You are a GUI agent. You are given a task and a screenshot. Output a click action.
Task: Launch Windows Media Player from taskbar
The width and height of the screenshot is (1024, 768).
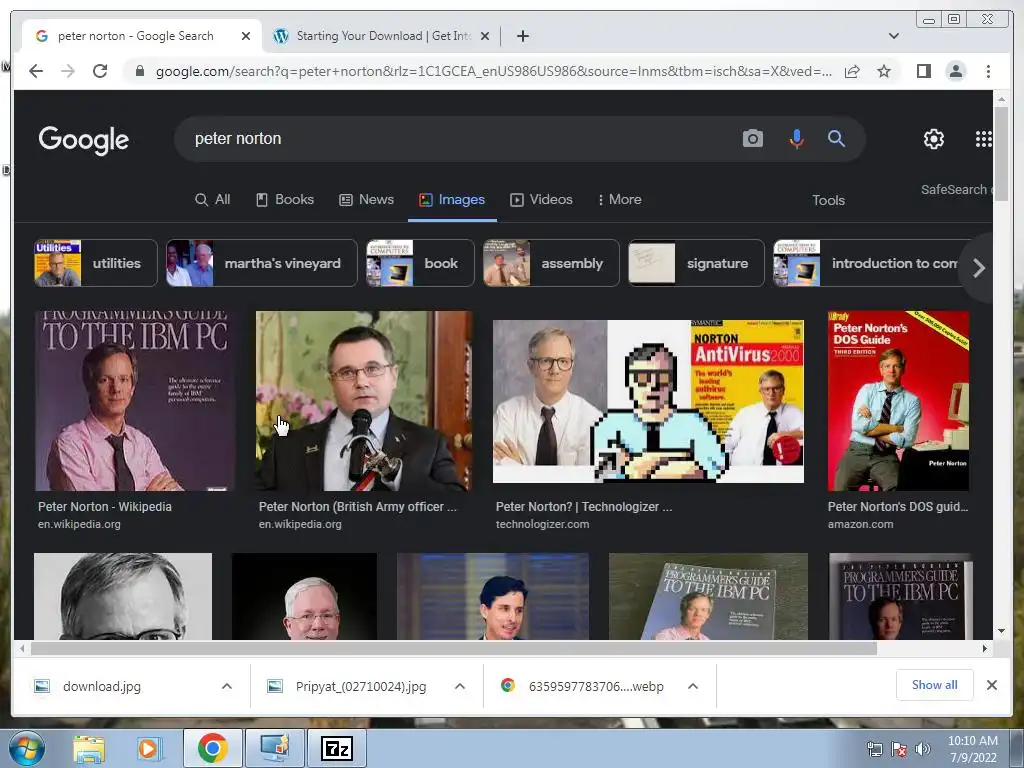[149, 748]
